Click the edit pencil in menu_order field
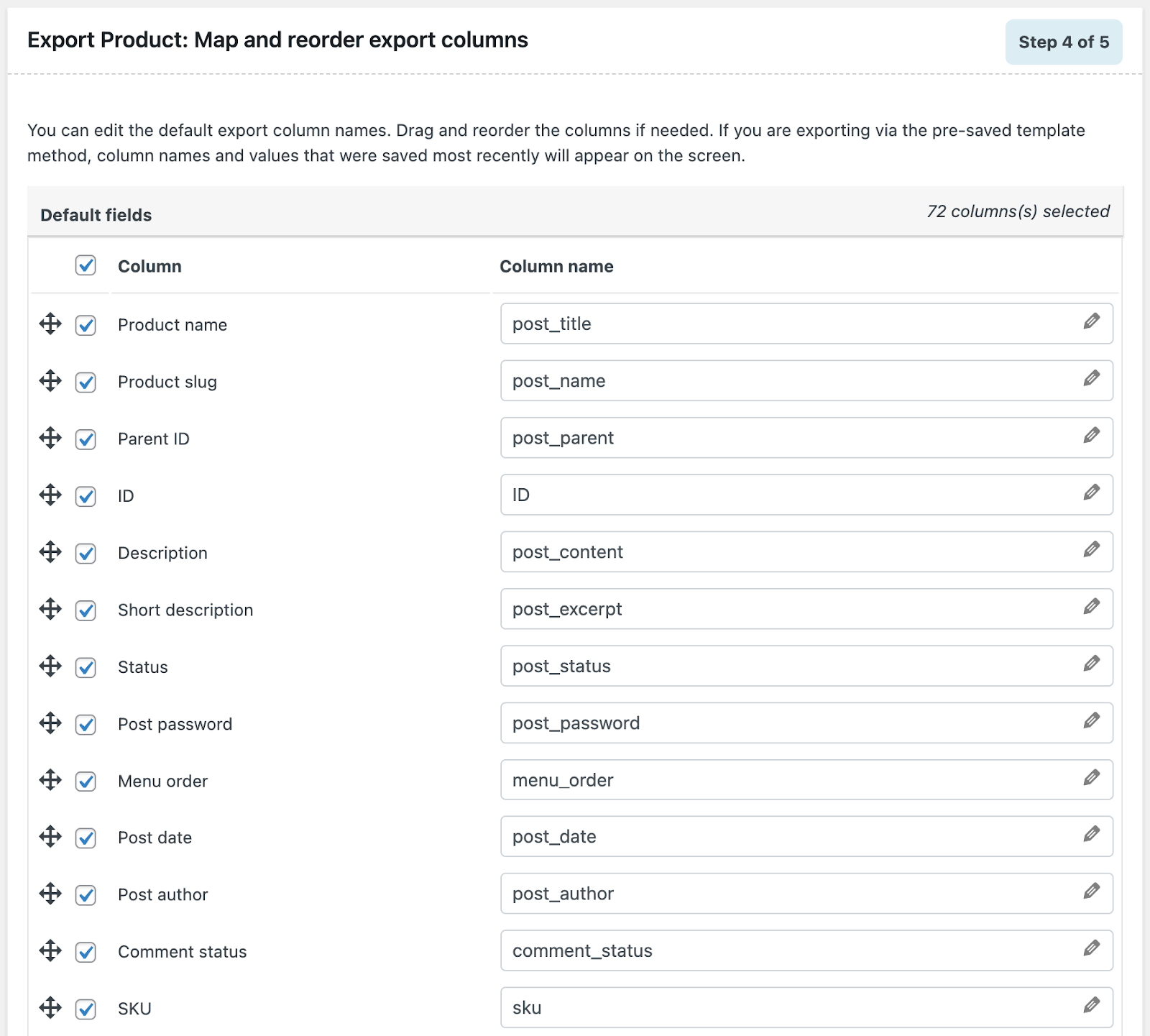Screen dimensions: 1150x1036 (1091, 778)
